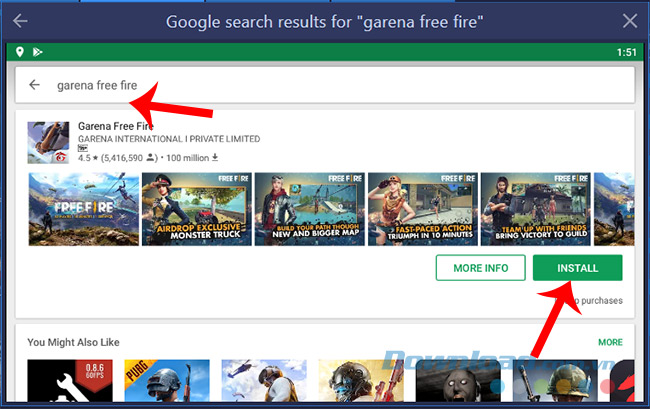Click the 4.5 star rating text
This screenshot has width=650, height=409.
coord(88,158)
